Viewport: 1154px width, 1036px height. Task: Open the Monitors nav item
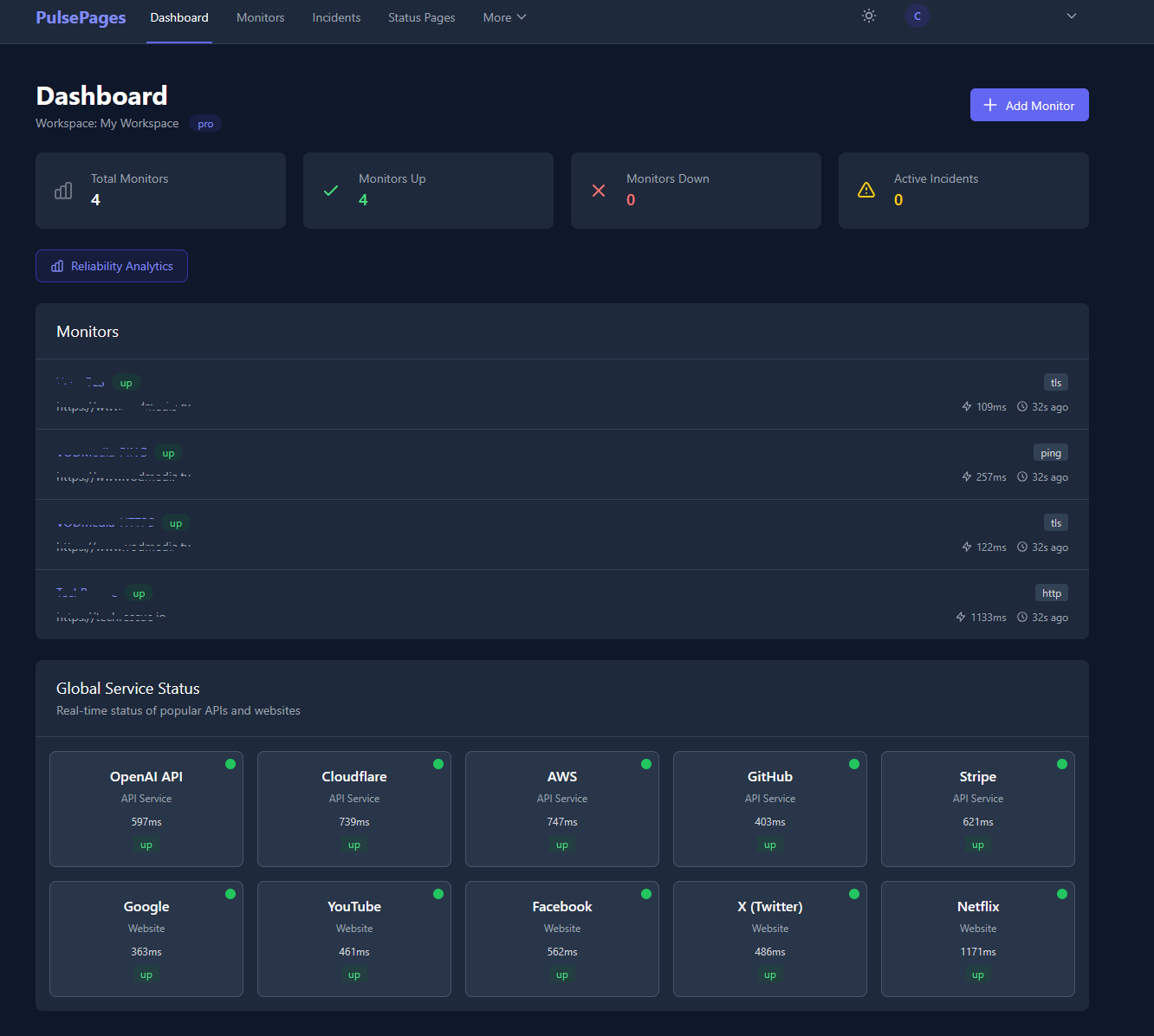261,17
